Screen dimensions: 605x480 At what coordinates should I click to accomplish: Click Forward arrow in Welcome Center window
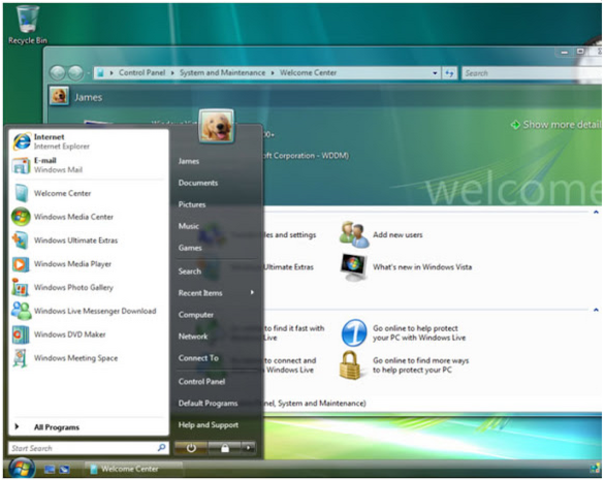click(76, 73)
